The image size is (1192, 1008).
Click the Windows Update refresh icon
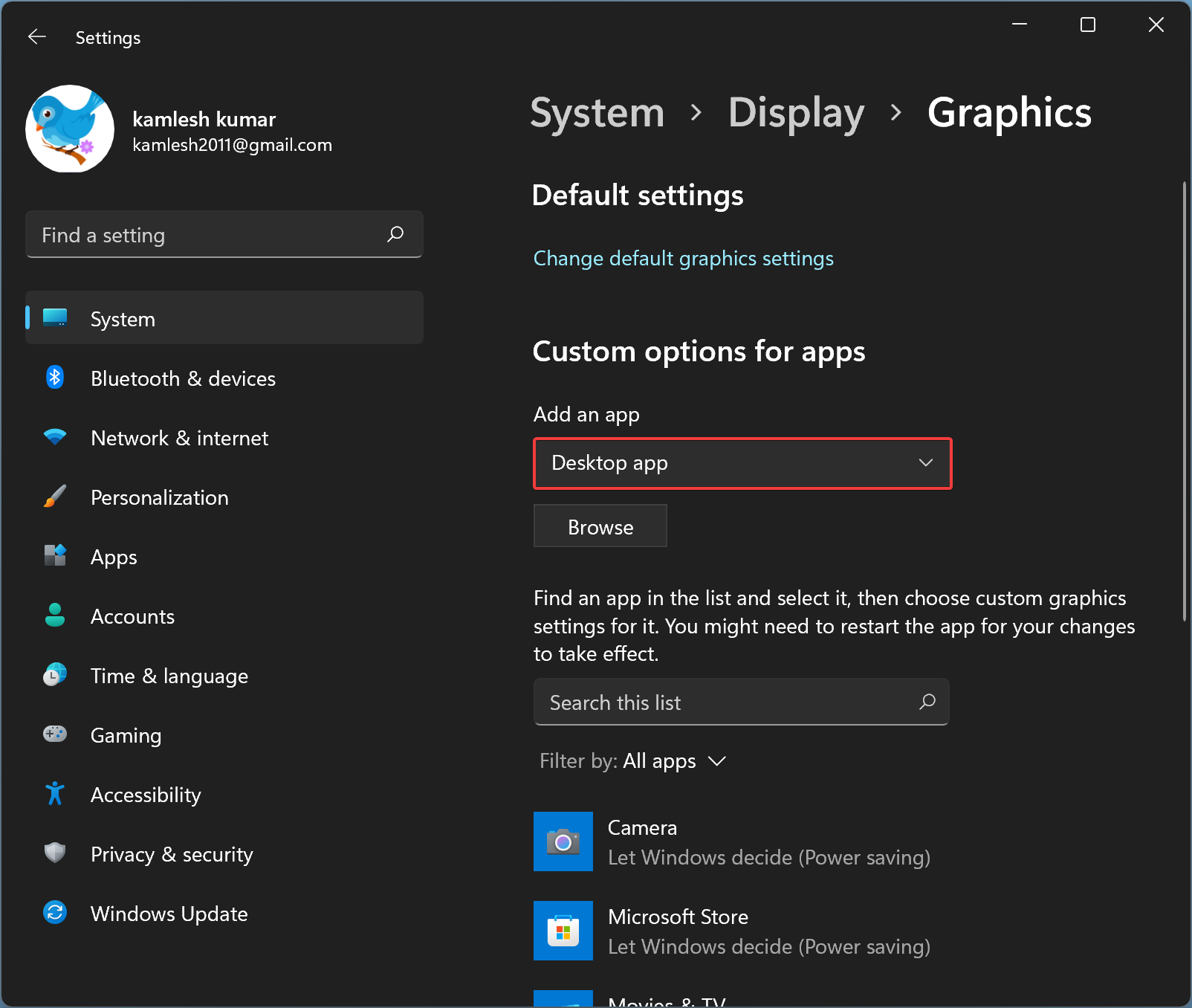coord(55,912)
